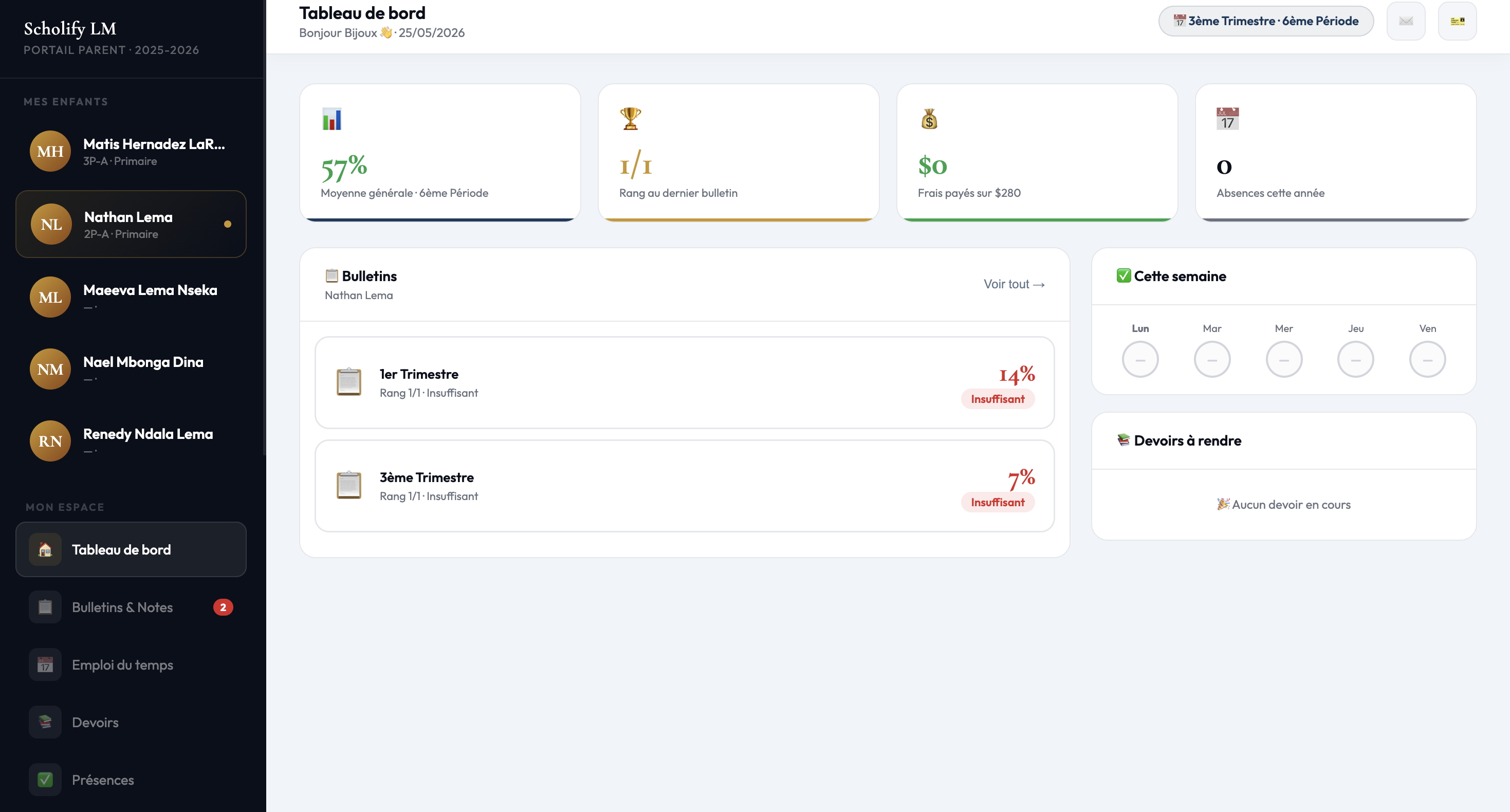Click 7% score on 3ème Trimestre
This screenshot has height=812, width=1510.
[1021, 478]
